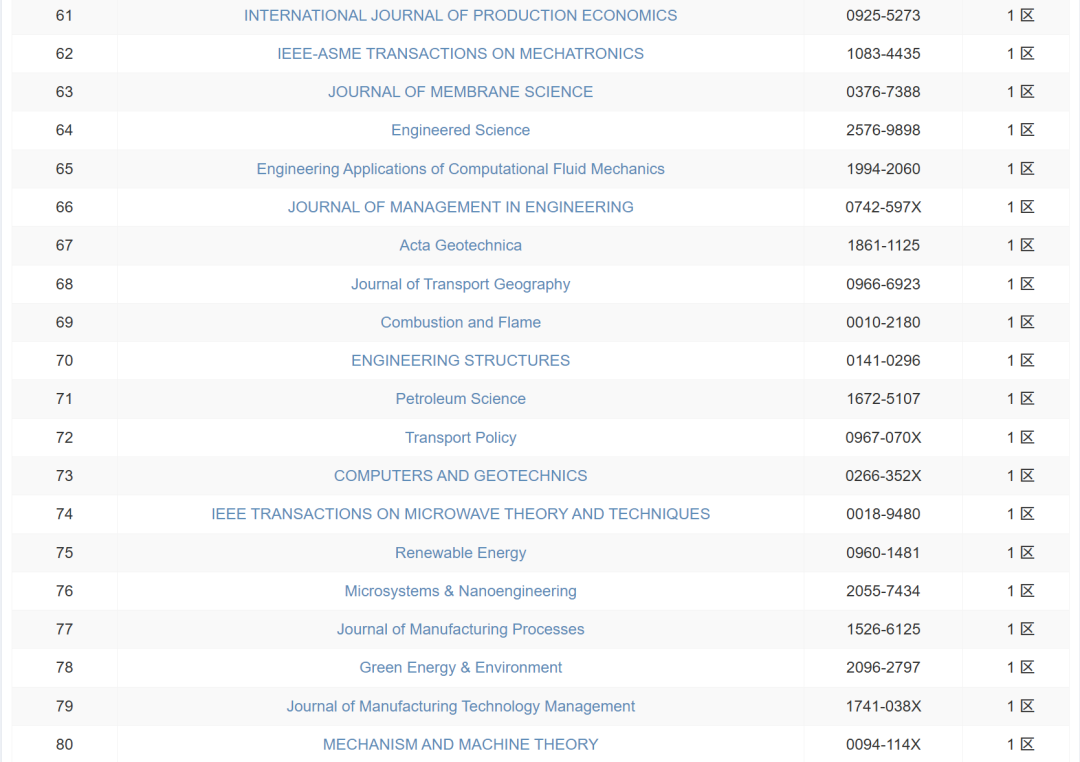Select ISSN 0925-5273 cell
The width and height of the screenshot is (1080, 762).
pyautogui.click(x=883, y=15)
